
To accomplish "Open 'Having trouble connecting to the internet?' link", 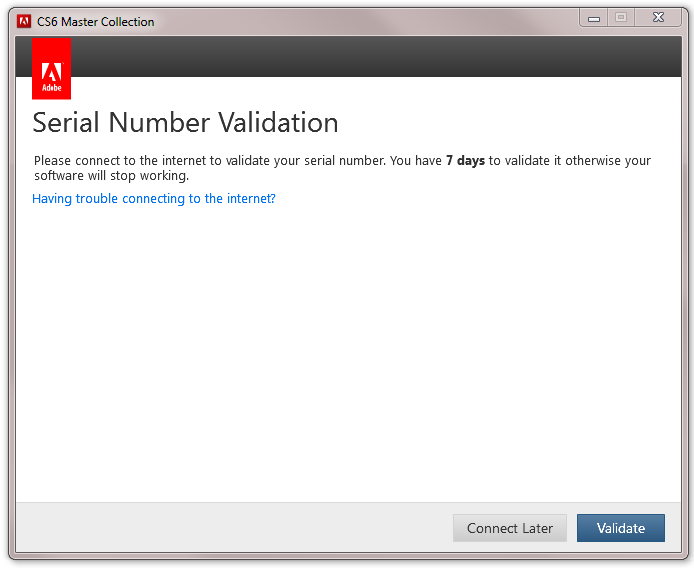I will 154,198.
